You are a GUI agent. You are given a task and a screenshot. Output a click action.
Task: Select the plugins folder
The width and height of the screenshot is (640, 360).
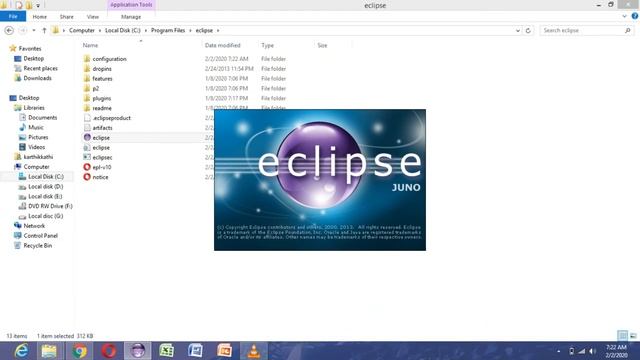[102, 98]
